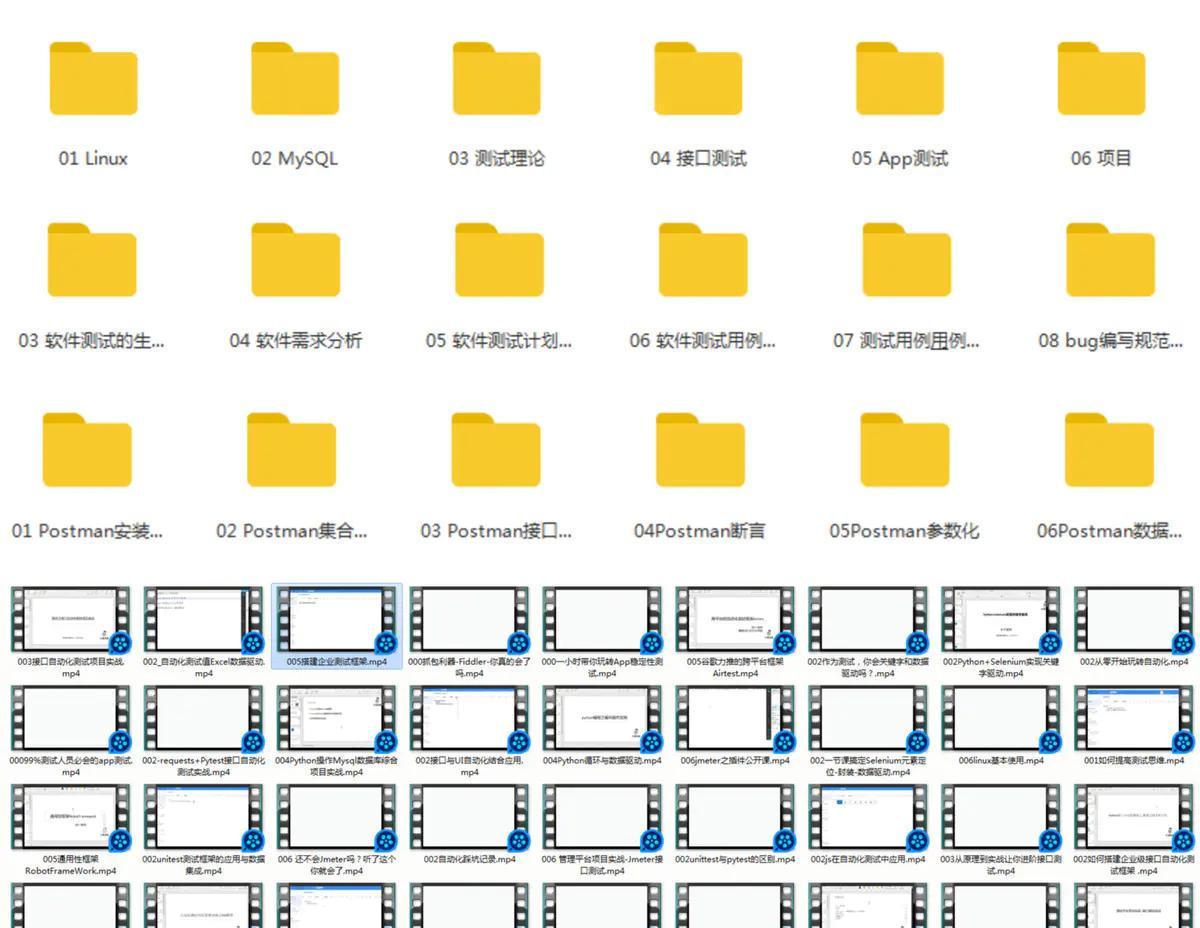Open the 06Postman数据... folder icon
Viewport: 1200px width, 928px height.
point(1109,450)
